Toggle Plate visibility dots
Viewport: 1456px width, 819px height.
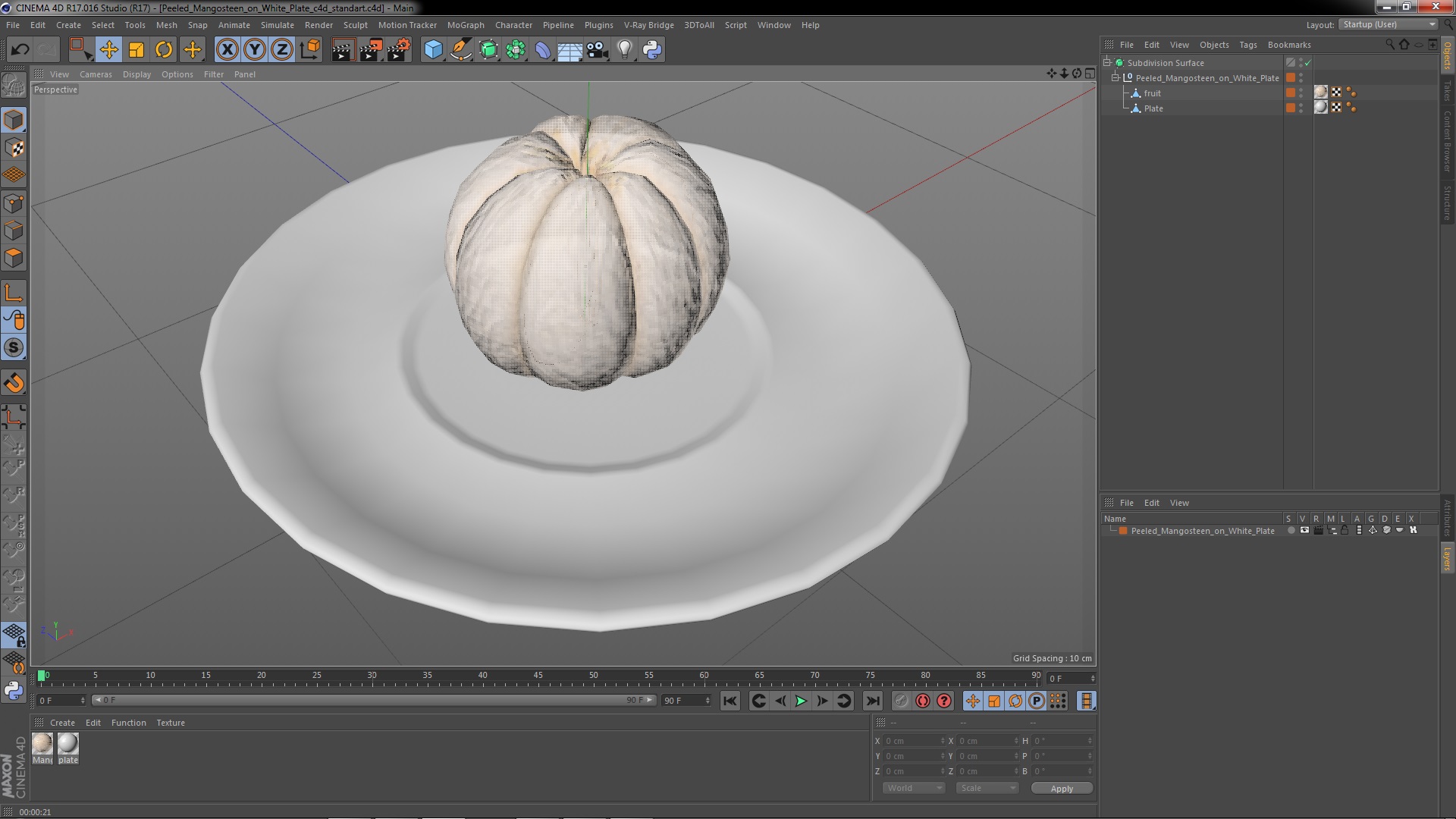1301,108
